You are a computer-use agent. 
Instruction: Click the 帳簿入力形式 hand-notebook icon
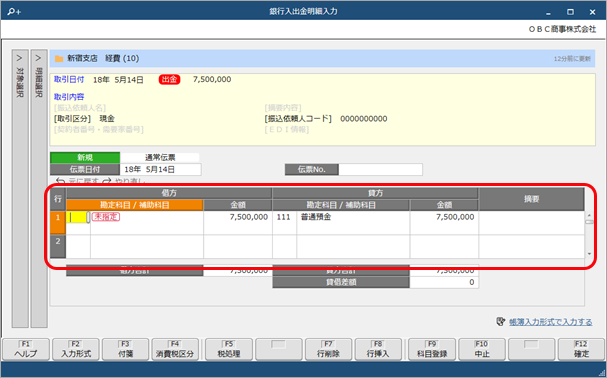click(501, 321)
